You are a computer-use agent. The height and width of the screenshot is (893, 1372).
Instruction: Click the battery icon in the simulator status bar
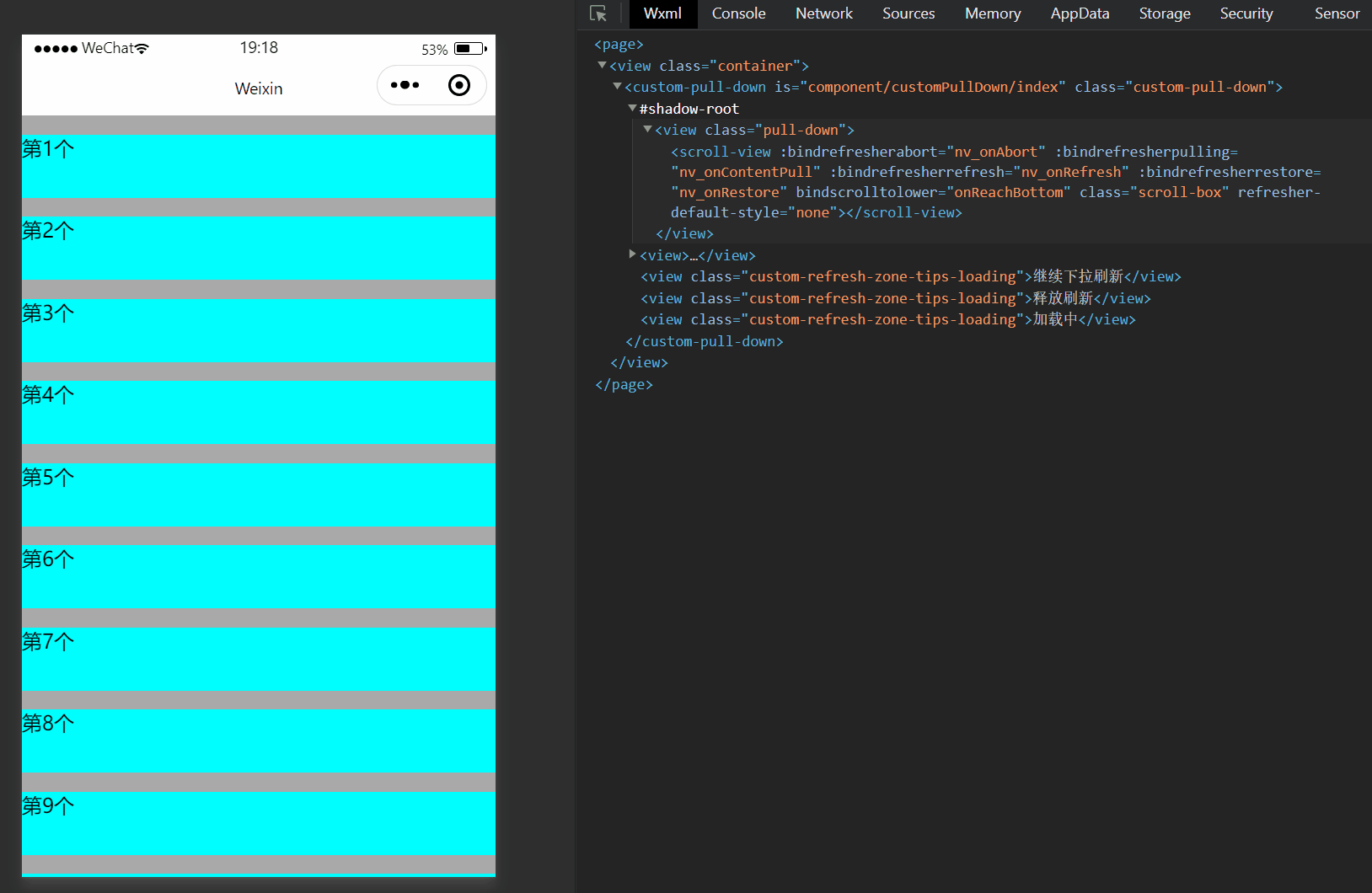pyautogui.click(x=470, y=49)
